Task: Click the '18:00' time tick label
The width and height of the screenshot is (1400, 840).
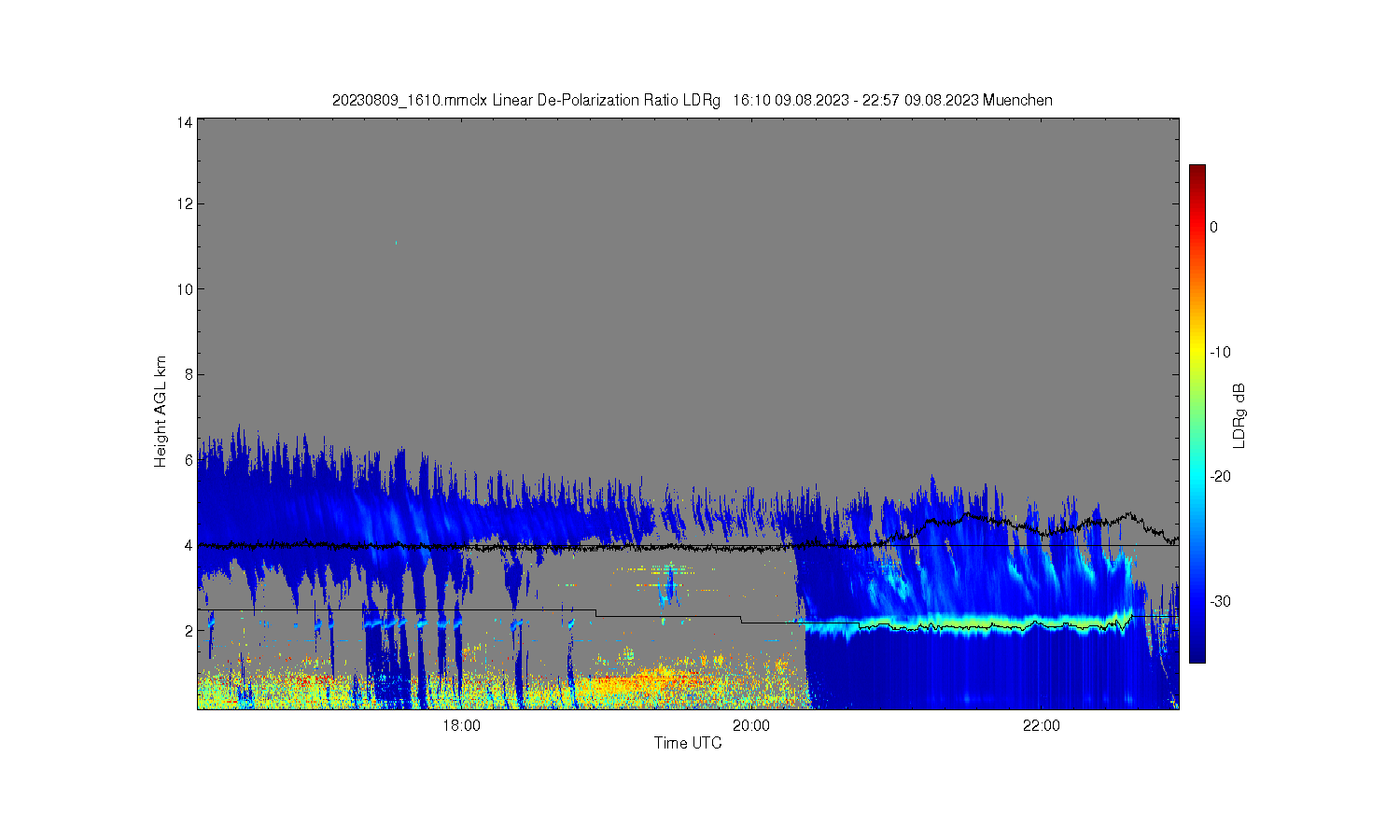Action: pos(461,726)
